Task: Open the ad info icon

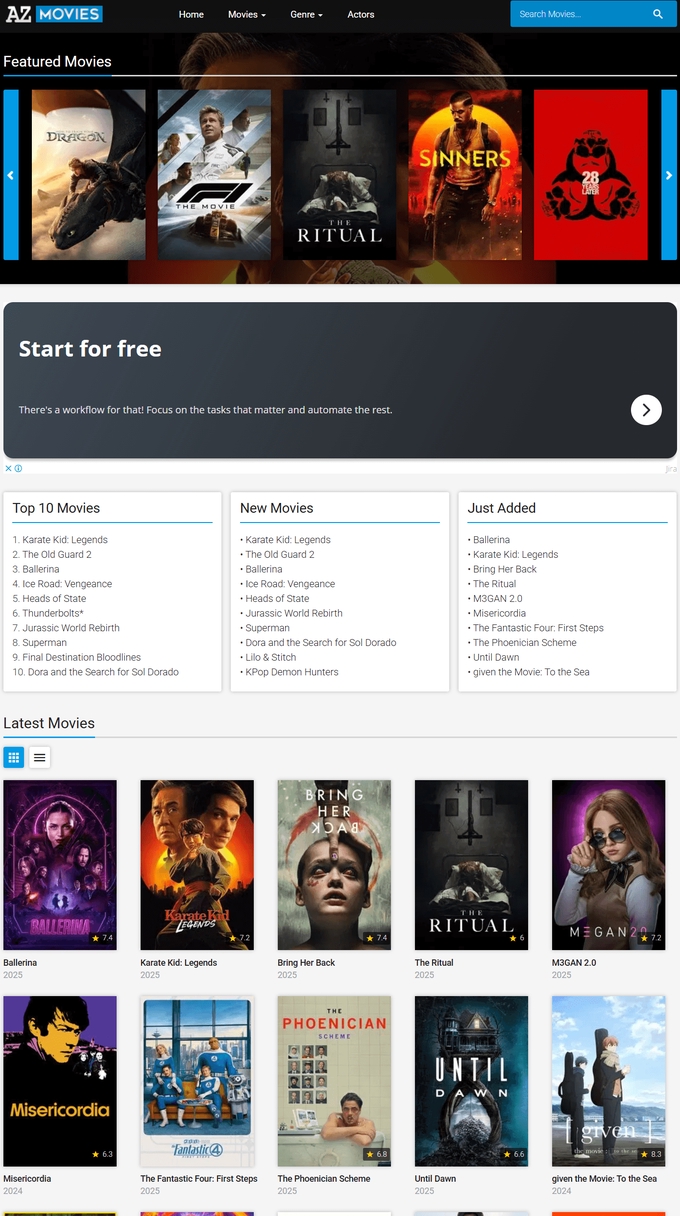Action: tap(18, 468)
